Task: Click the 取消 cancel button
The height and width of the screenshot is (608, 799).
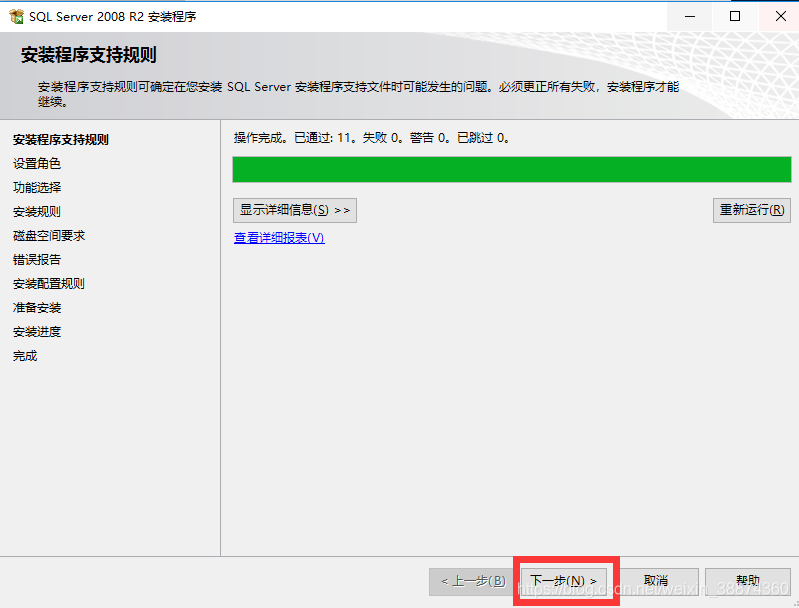Action: (x=656, y=581)
